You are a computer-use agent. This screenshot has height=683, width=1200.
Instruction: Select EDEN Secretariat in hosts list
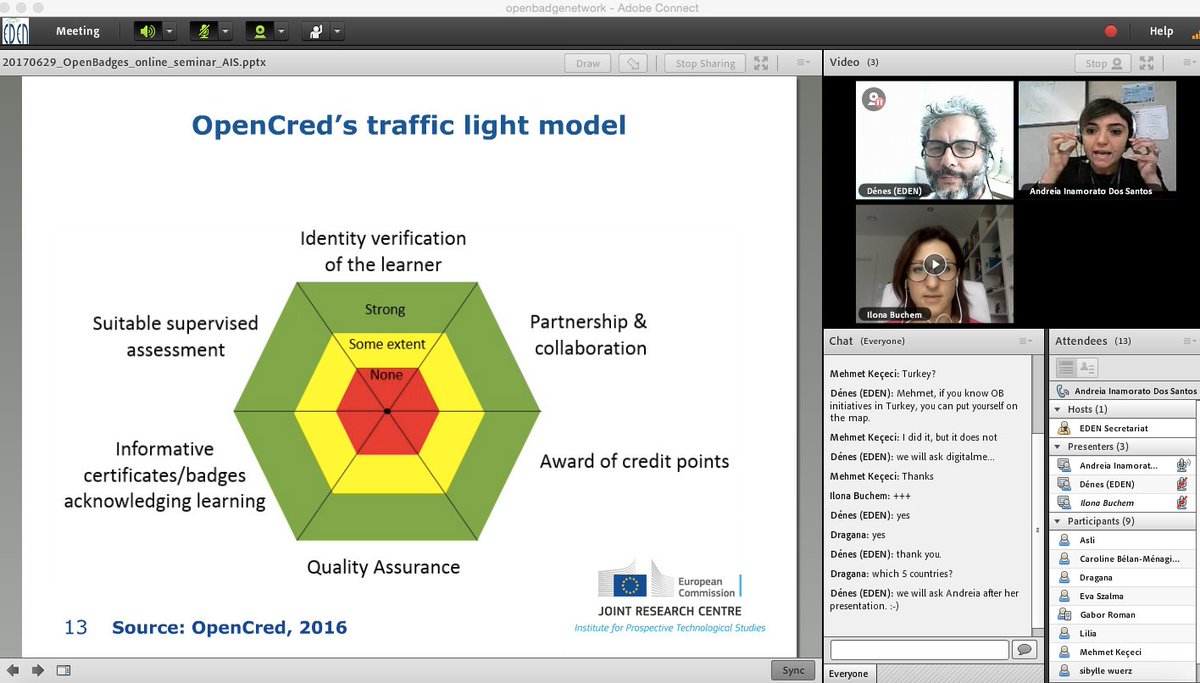coord(1124,428)
